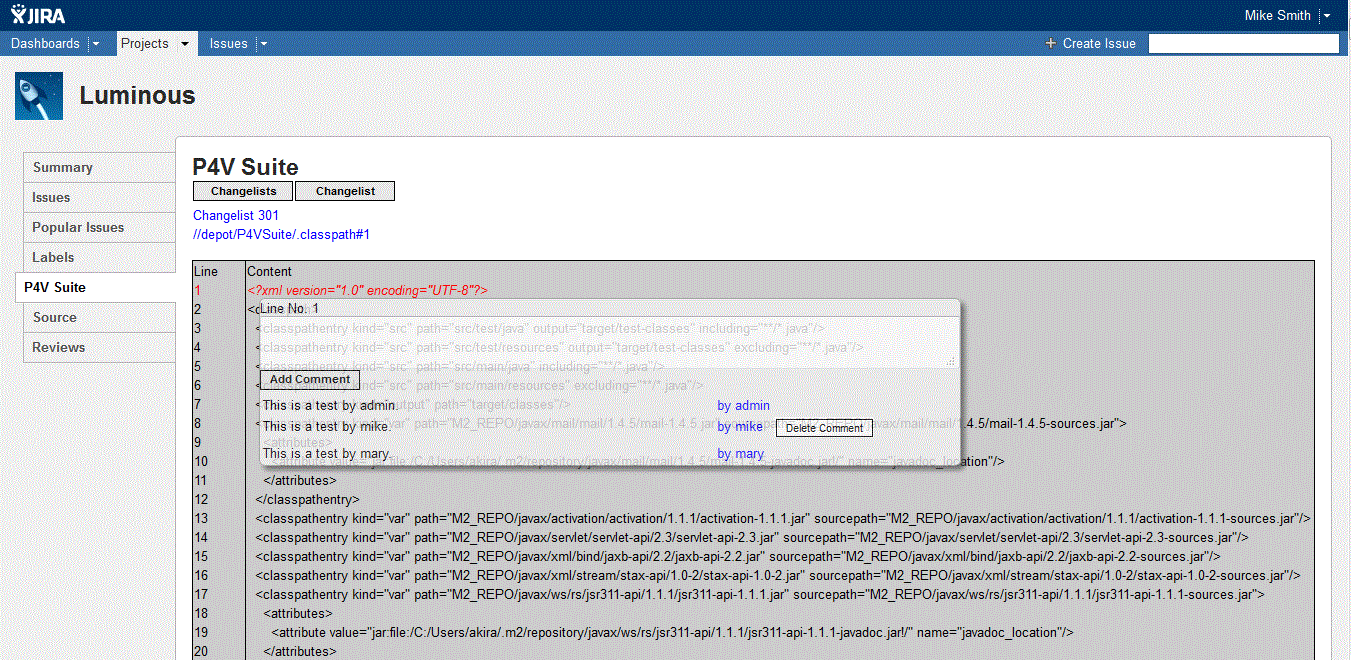Screen dimensions: 1351x660
Task: Expand the Projects dropdown arrow
Action: (185, 44)
